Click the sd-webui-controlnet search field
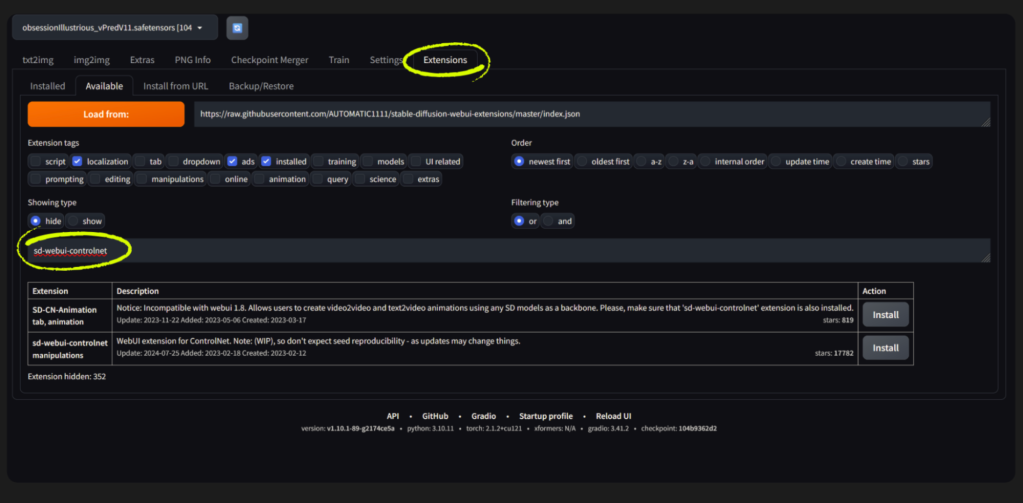This screenshot has width=1023, height=503. [x=500, y=250]
